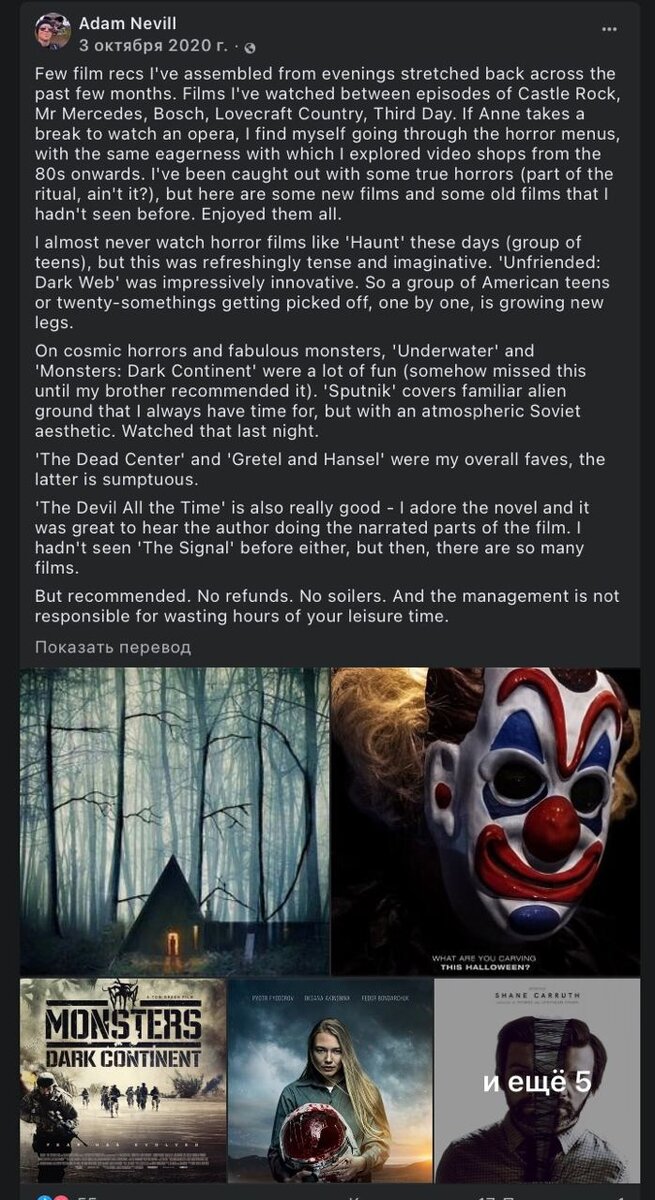Visit the Adam Nevill profile name link
The image size is (655, 1200).
(126, 22)
